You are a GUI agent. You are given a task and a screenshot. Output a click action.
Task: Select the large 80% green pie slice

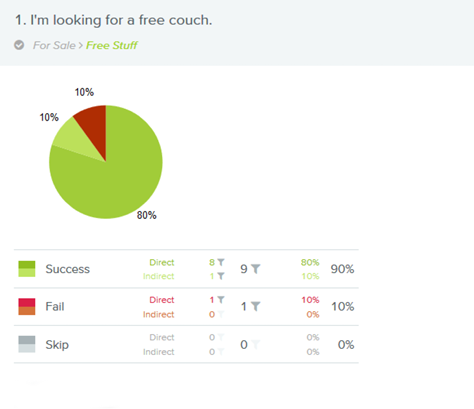[x=117, y=180]
